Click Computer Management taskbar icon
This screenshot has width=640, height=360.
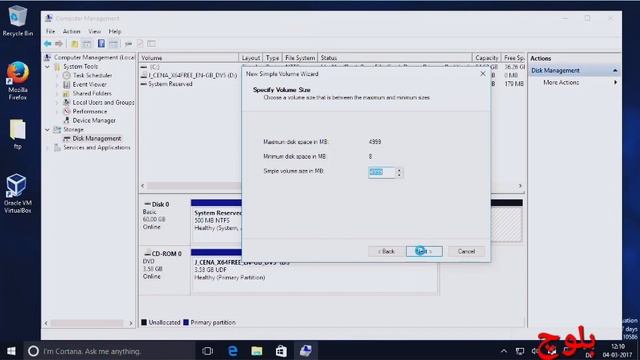coord(306,351)
